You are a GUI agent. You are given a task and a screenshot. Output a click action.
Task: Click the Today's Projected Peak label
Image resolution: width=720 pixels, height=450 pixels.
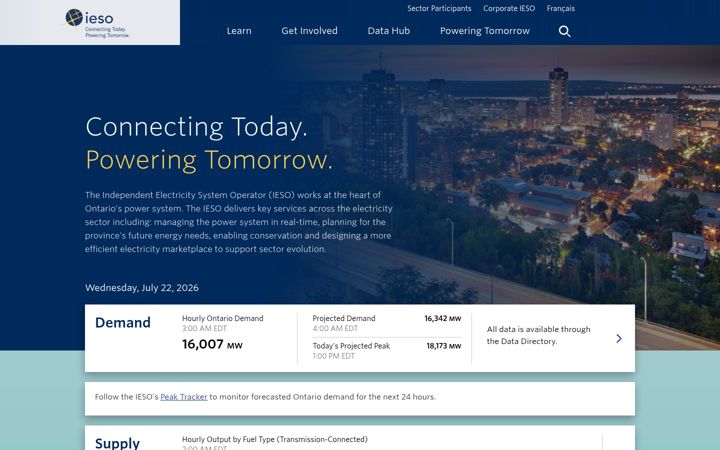click(351, 346)
